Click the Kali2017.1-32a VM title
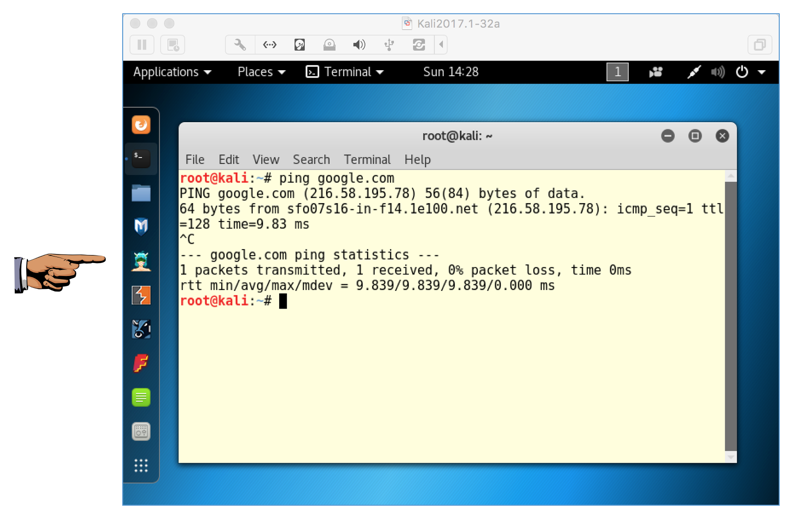This screenshot has width=795, height=519. (x=458, y=24)
